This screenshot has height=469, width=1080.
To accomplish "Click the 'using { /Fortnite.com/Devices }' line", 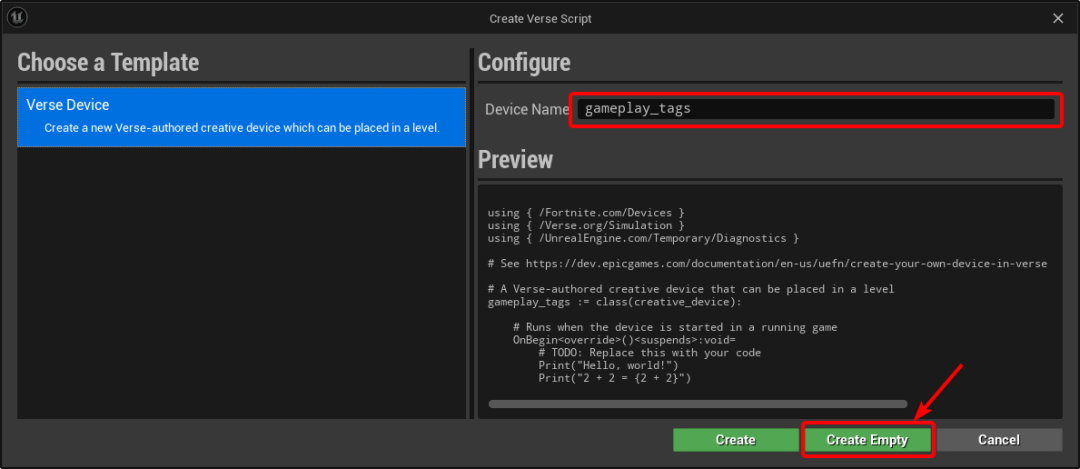I will [x=585, y=213].
